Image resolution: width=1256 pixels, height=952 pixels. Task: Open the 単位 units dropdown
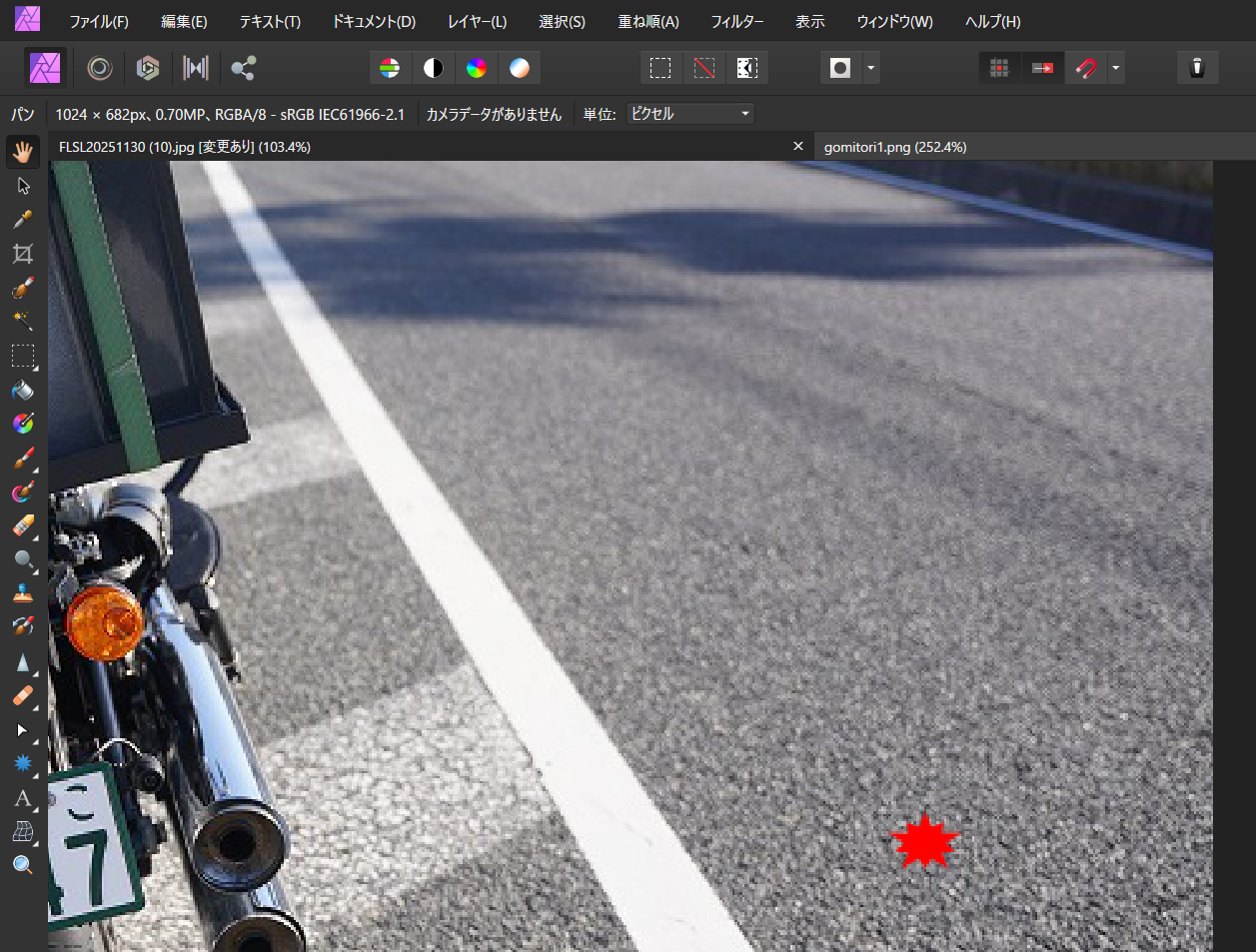(x=689, y=114)
